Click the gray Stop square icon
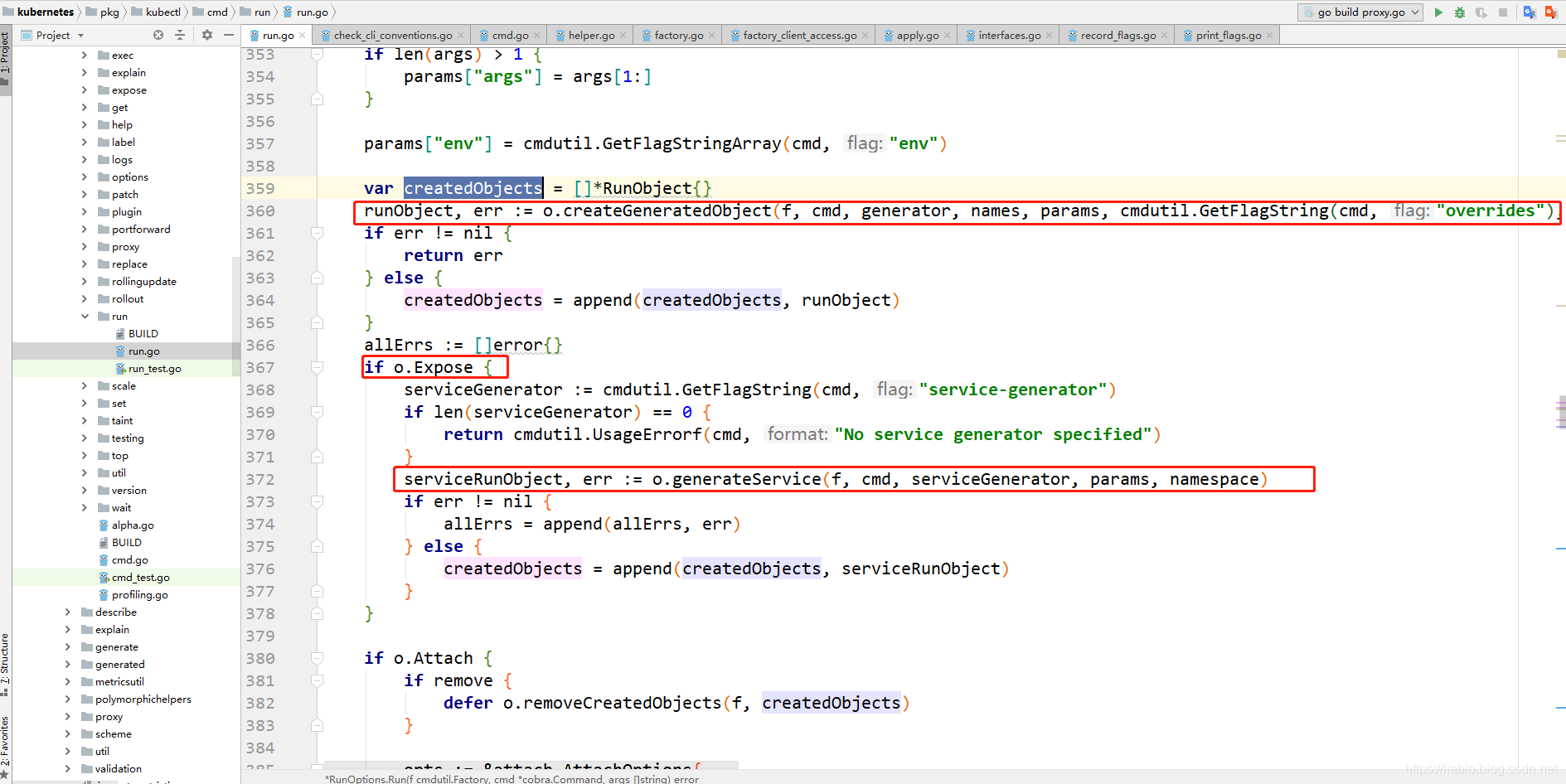 1503,12
